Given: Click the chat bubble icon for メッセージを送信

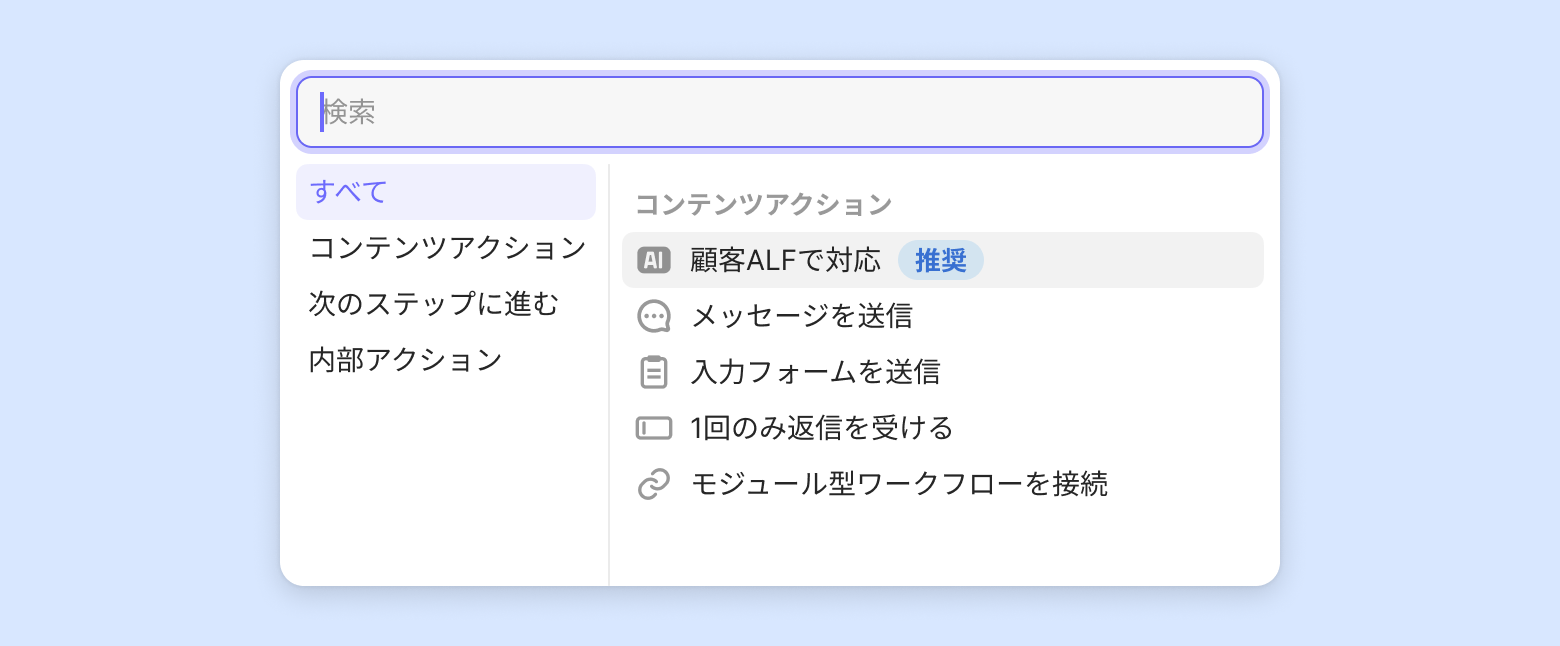Looking at the screenshot, I should 653,316.
